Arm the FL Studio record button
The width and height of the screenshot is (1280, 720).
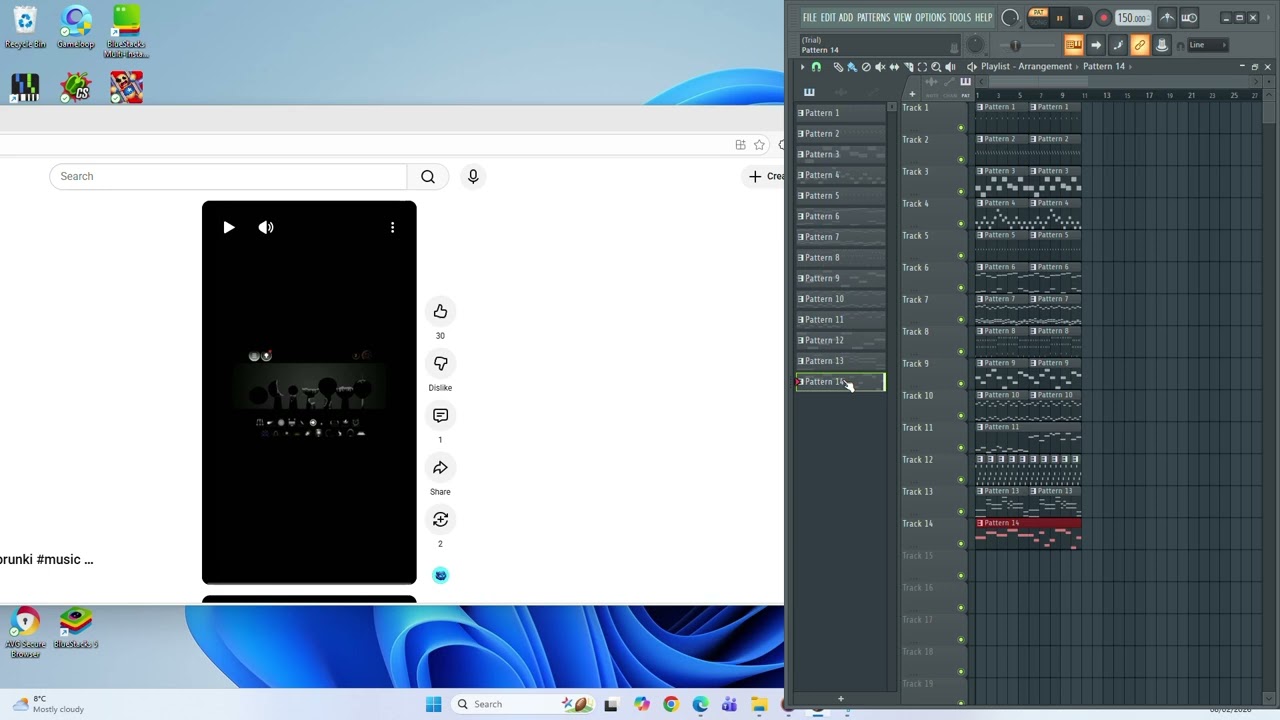[x=1103, y=18]
